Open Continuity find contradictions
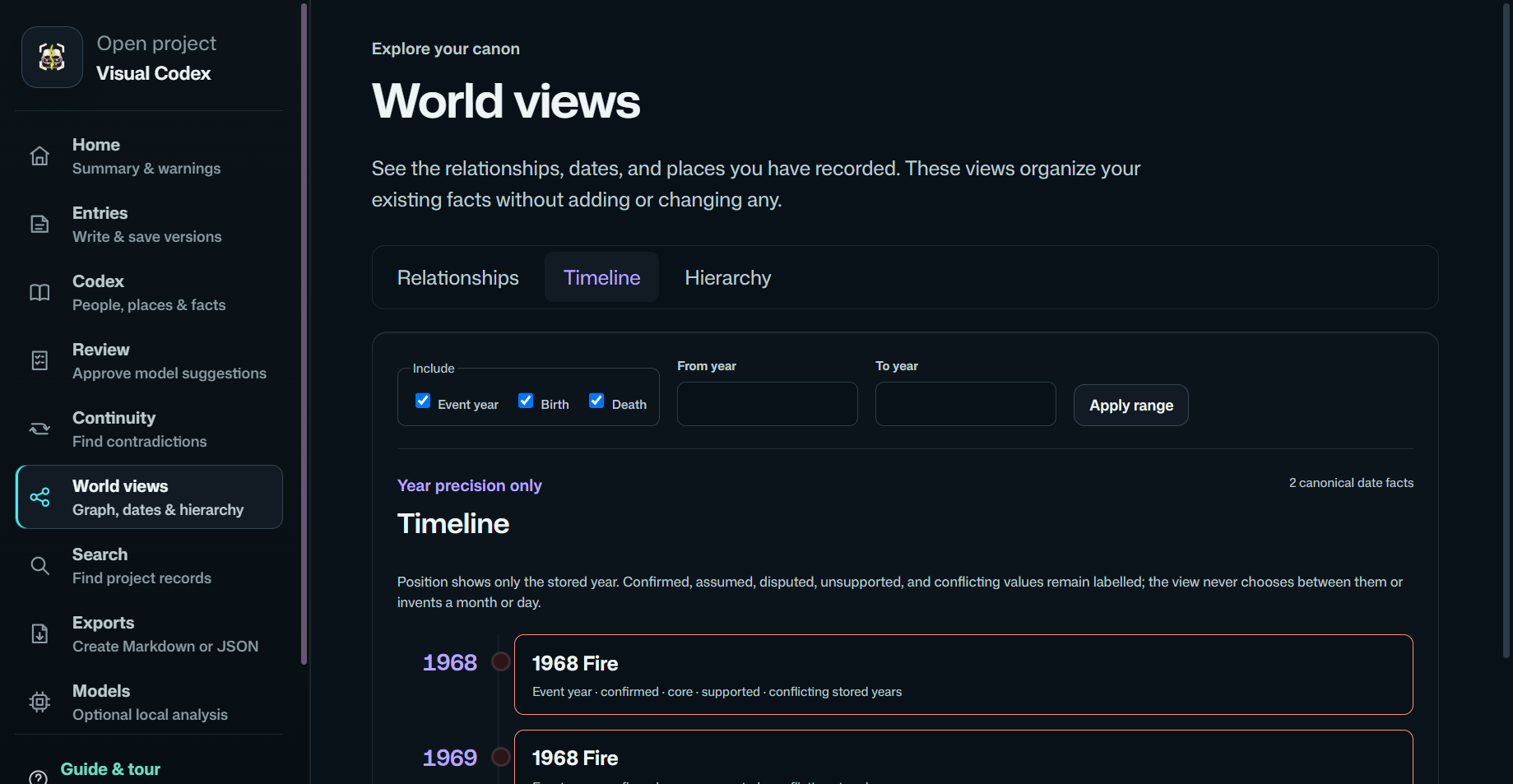This screenshot has height=784, width=1513. (x=149, y=429)
